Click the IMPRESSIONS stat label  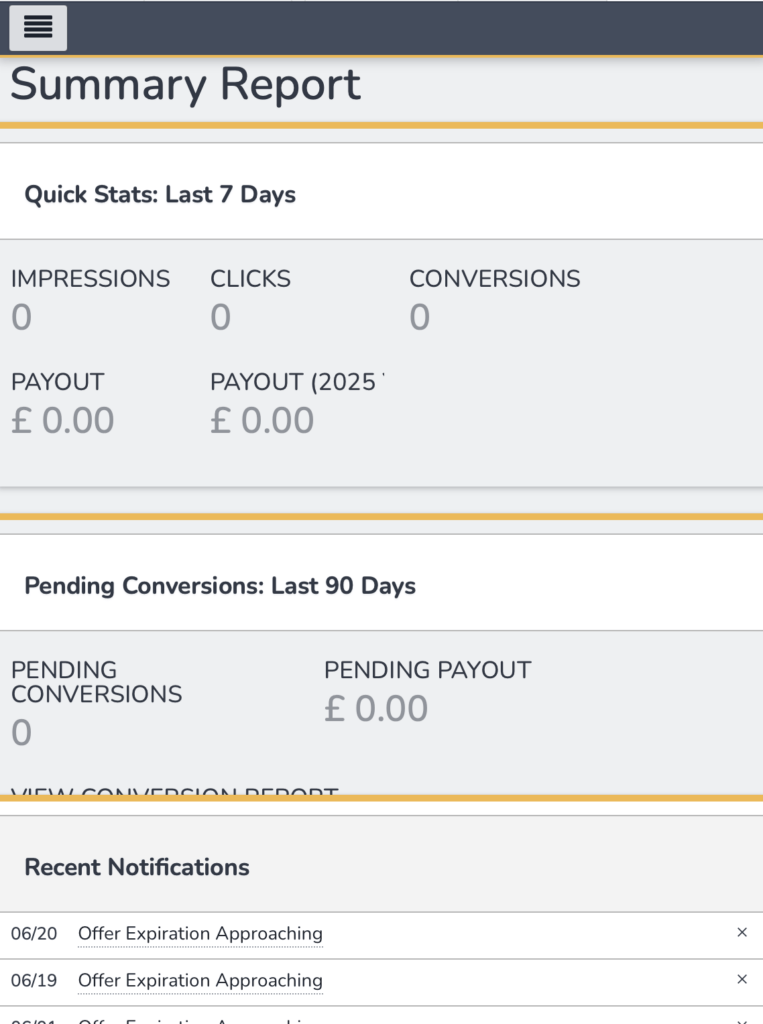coord(91,279)
